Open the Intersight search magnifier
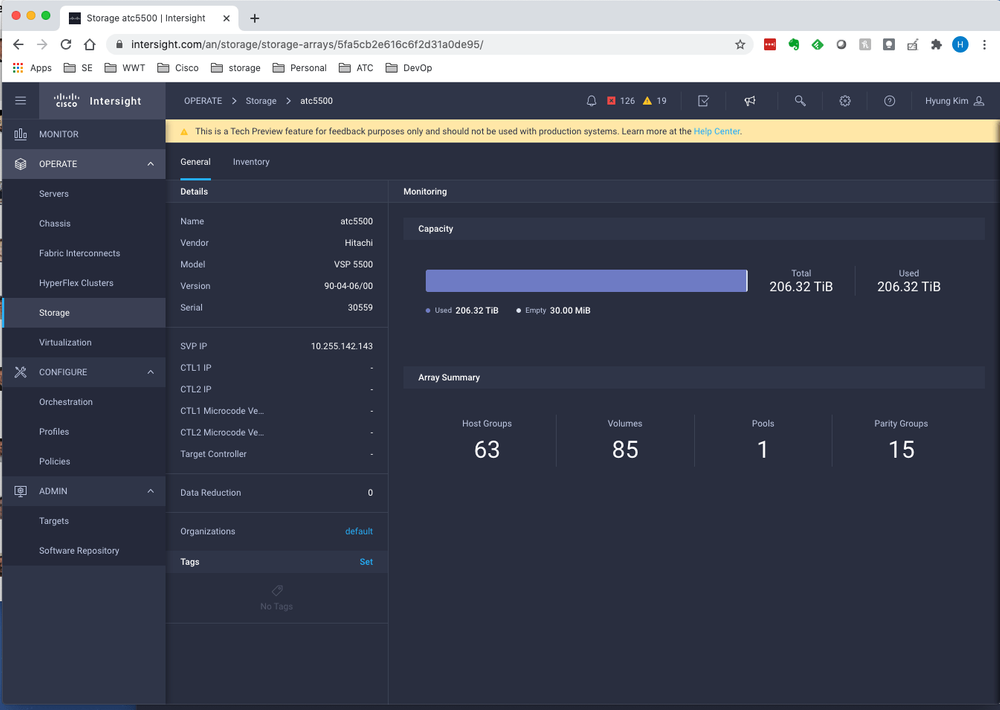Screen dimensions: 1000x710 (800, 100)
